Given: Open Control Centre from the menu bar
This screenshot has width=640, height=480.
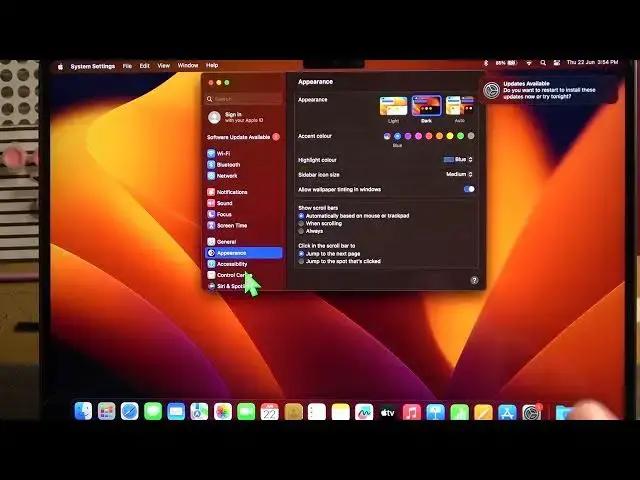Looking at the screenshot, I should pos(557,63).
